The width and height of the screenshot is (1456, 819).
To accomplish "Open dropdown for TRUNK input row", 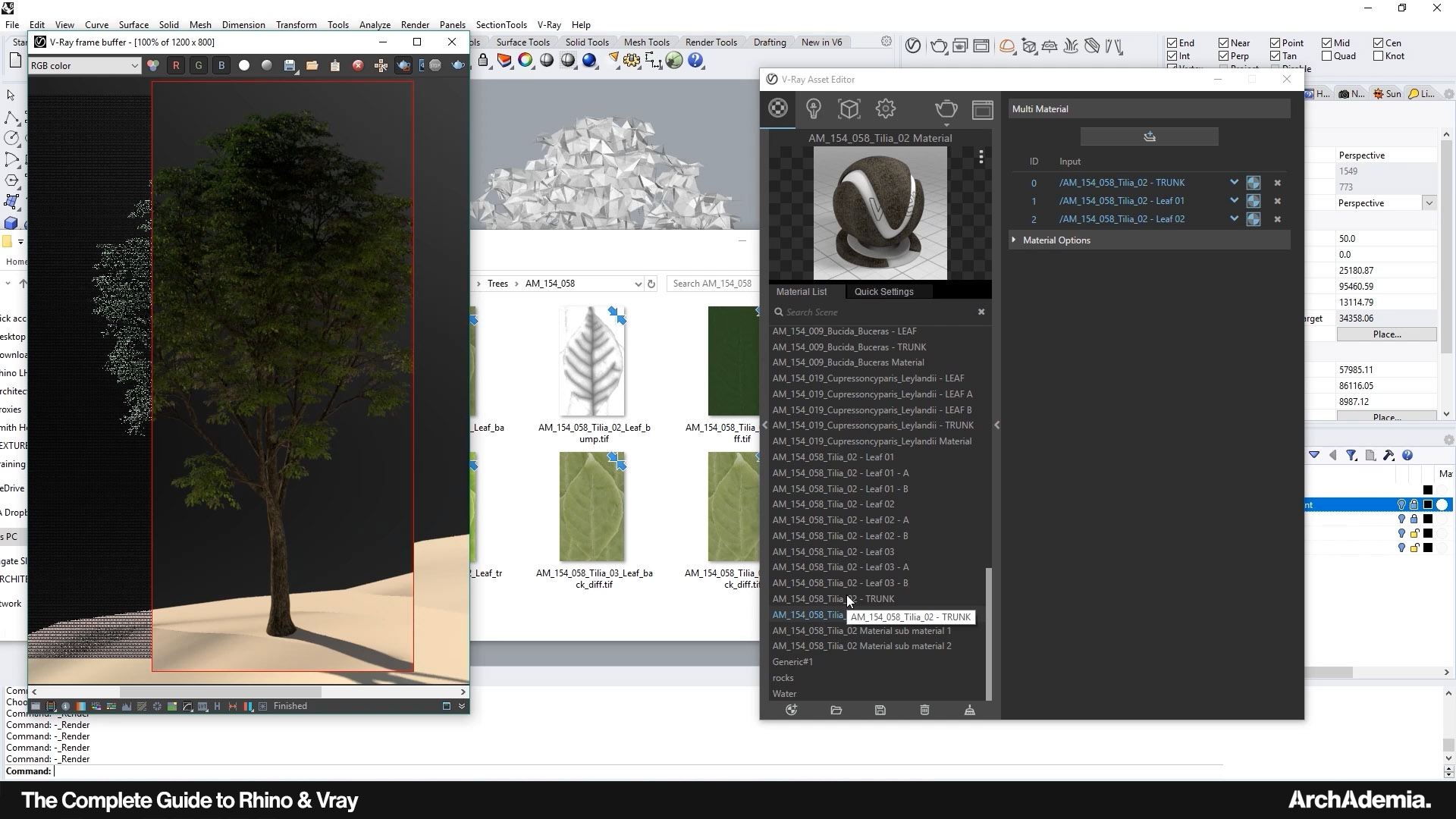I will click(x=1234, y=183).
